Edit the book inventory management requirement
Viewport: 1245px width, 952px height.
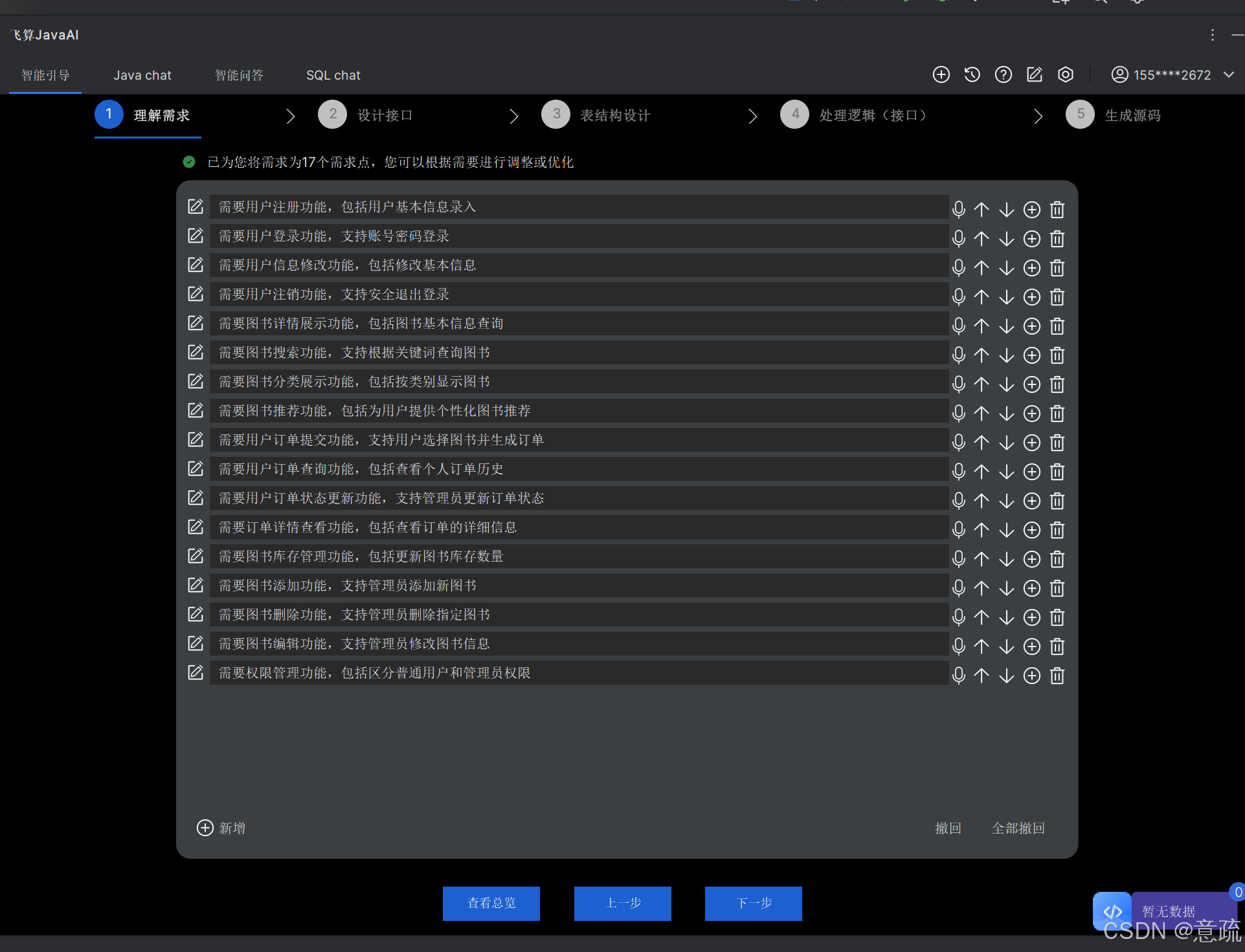click(x=196, y=556)
